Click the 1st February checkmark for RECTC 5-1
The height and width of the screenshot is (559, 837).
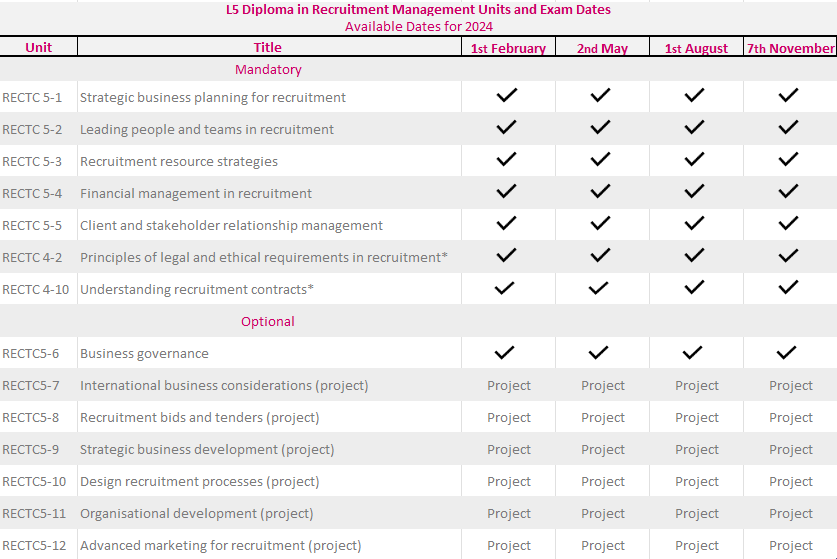(507, 96)
